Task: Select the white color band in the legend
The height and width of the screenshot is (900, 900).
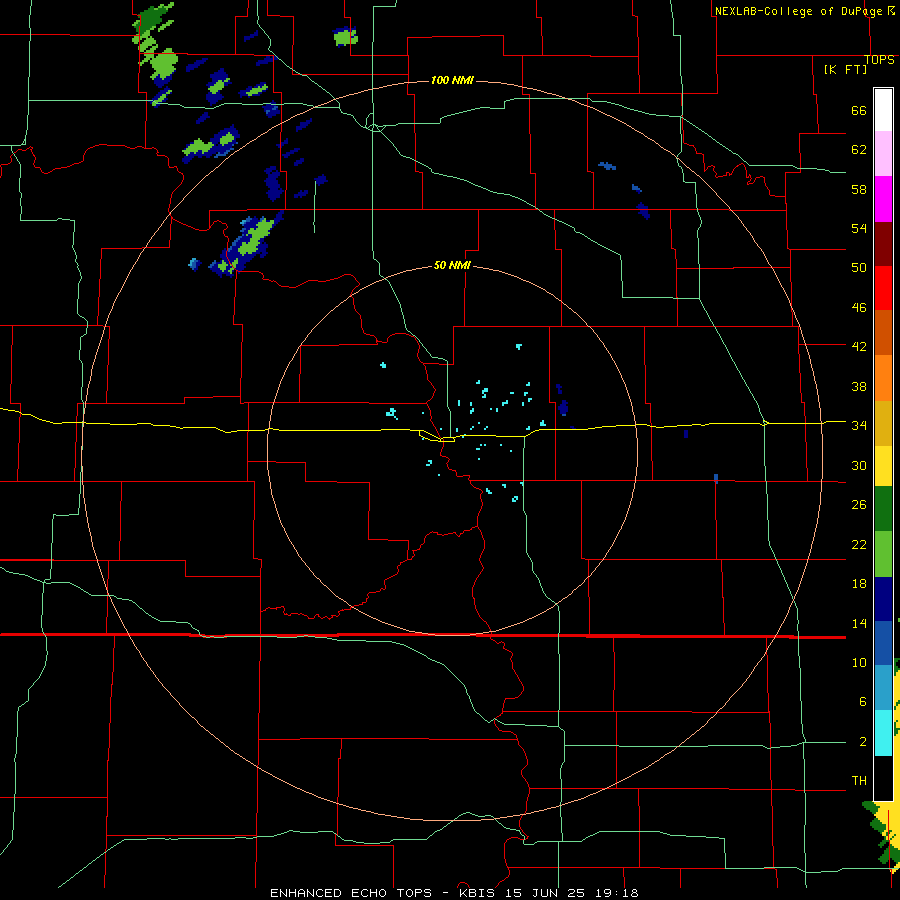Action: [x=883, y=110]
